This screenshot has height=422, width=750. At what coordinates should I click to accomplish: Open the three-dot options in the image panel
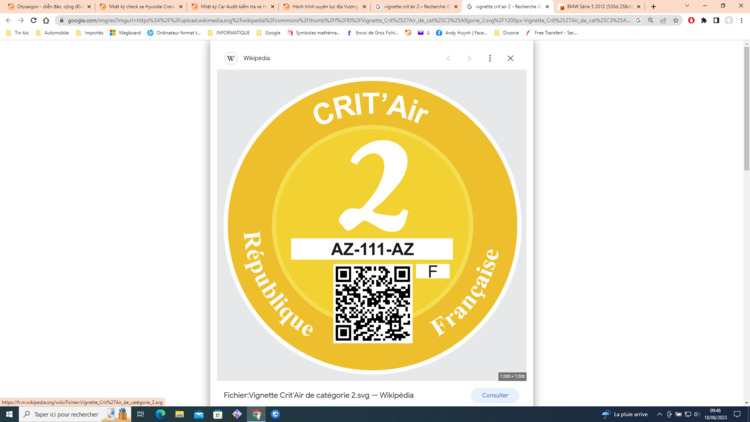(490, 58)
